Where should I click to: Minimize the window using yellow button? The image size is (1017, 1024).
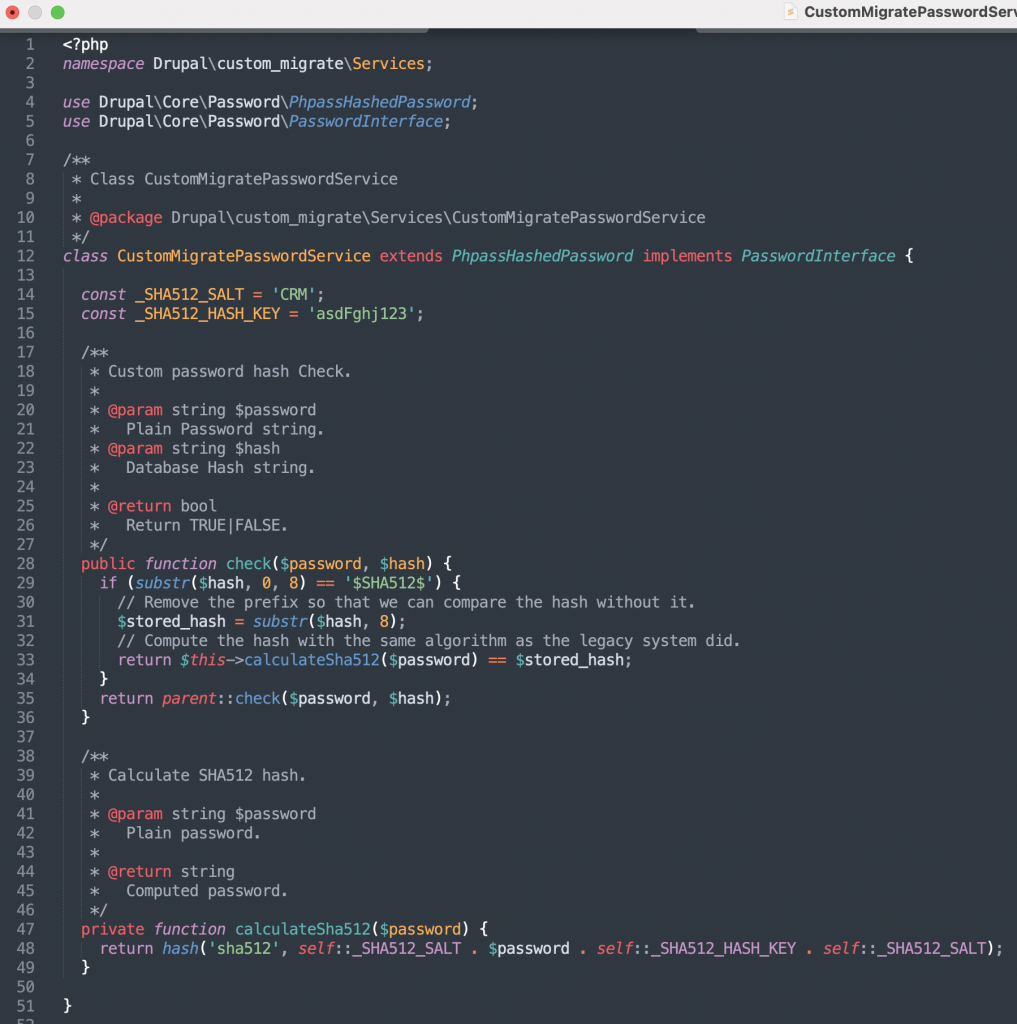pos(35,12)
